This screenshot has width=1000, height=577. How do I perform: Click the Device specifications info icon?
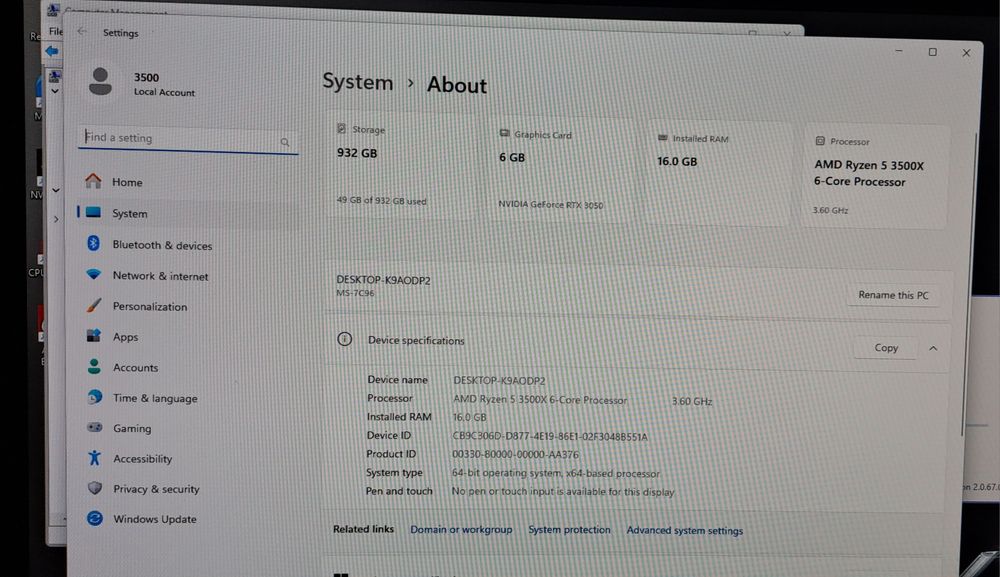(344, 339)
